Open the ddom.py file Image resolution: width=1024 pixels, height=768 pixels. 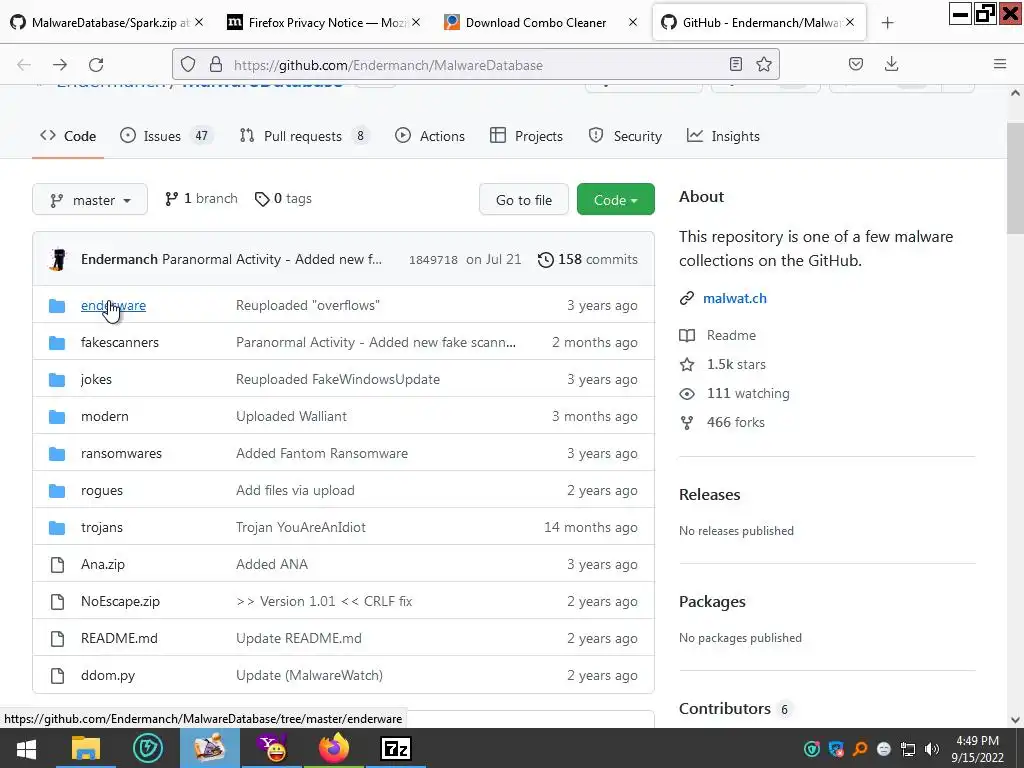click(108, 675)
